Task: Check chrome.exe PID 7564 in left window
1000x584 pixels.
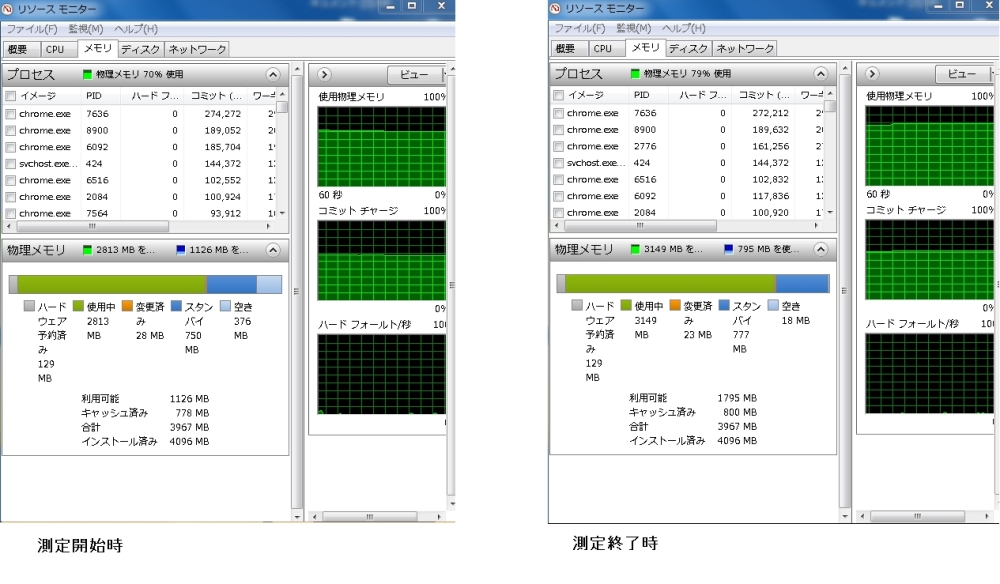Action: click(10, 213)
